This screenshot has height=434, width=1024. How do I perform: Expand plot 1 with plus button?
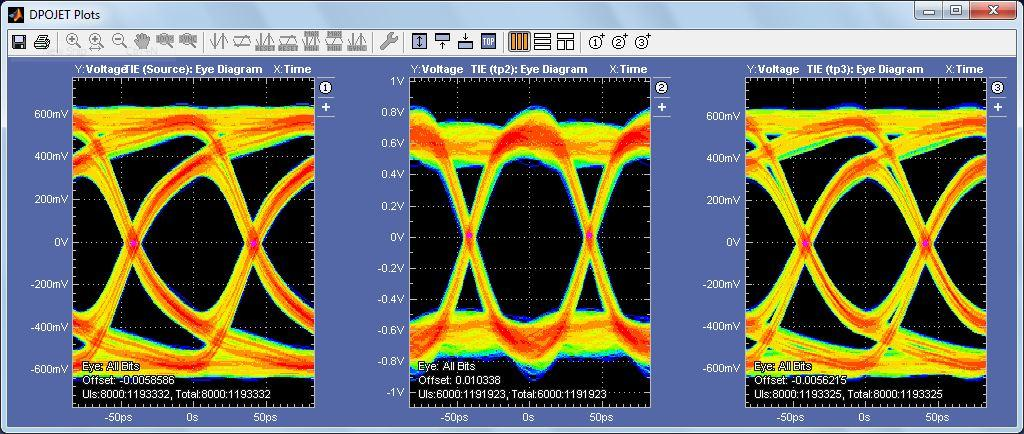click(326, 107)
